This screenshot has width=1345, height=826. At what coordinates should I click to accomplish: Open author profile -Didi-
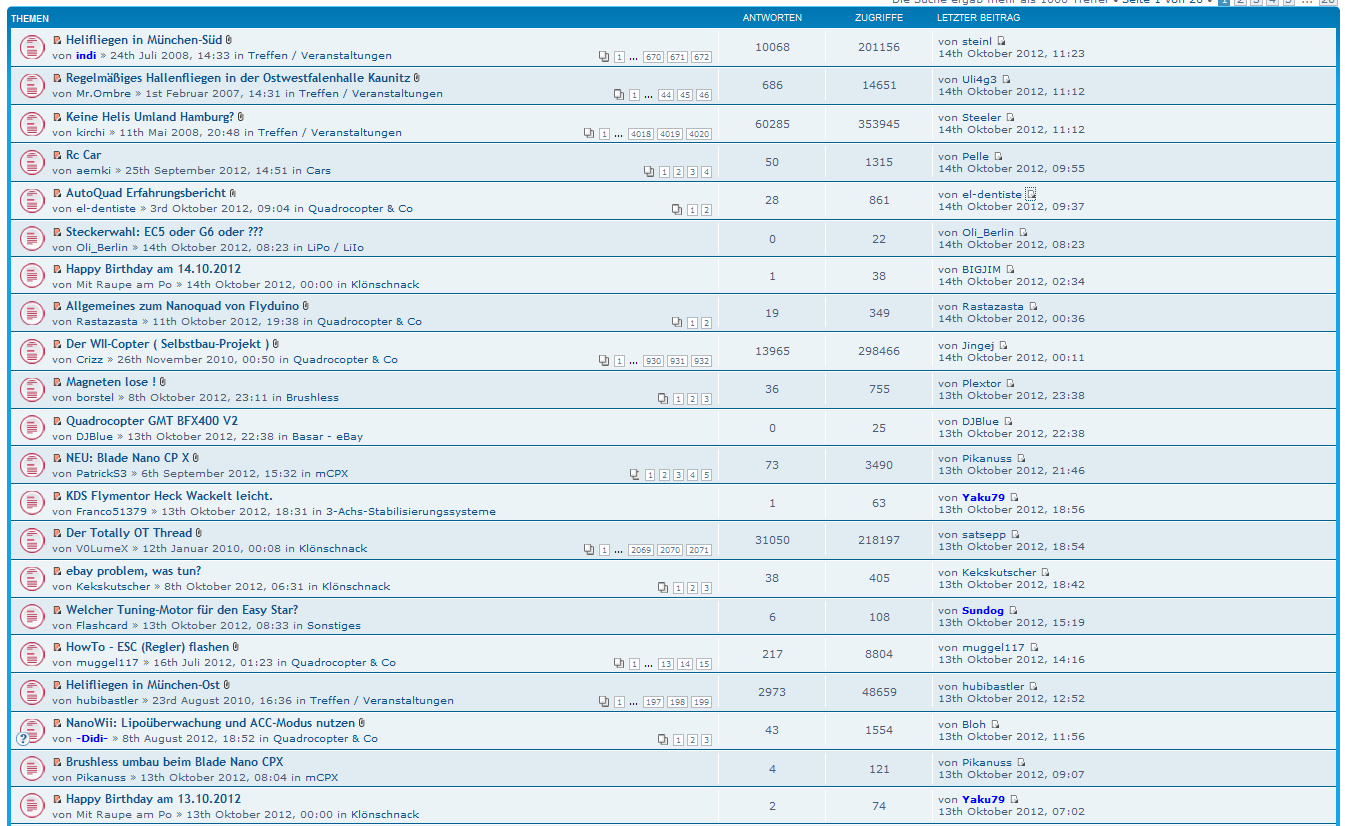coord(91,739)
